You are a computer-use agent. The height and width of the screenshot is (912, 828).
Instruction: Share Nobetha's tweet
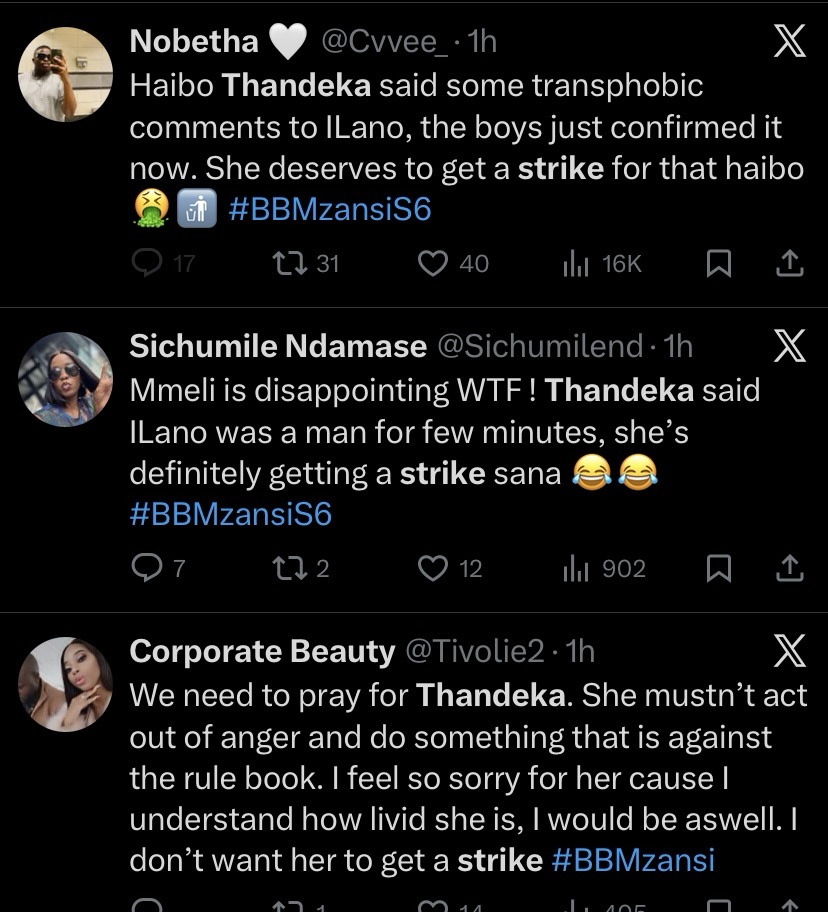pos(790,263)
